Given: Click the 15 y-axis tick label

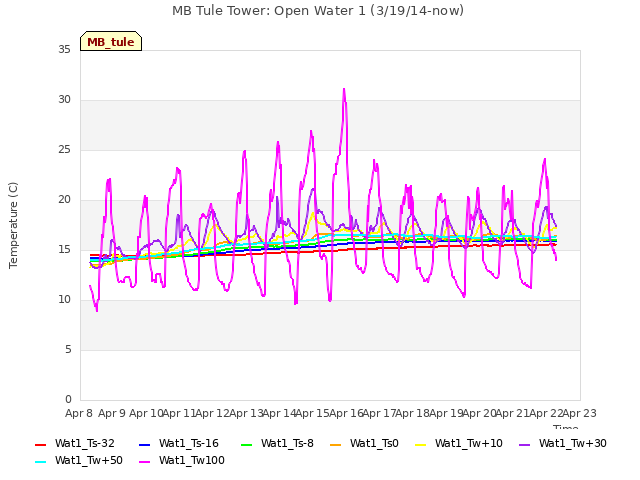Looking at the screenshot, I should (64, 249).
